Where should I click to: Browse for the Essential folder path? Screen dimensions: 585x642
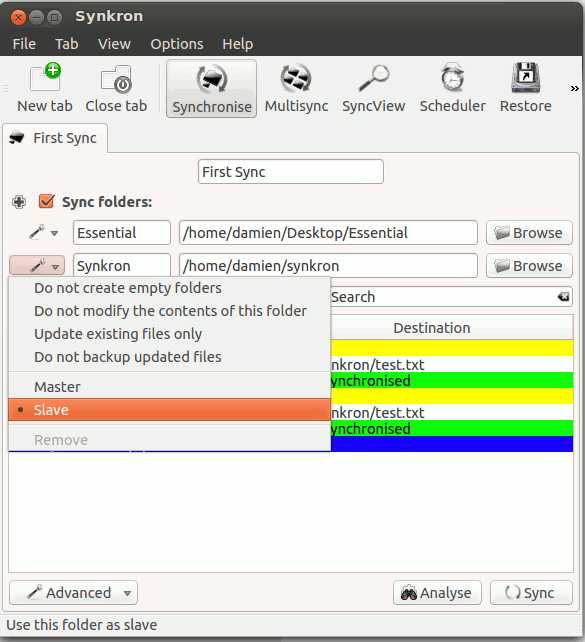click(529, 233)
